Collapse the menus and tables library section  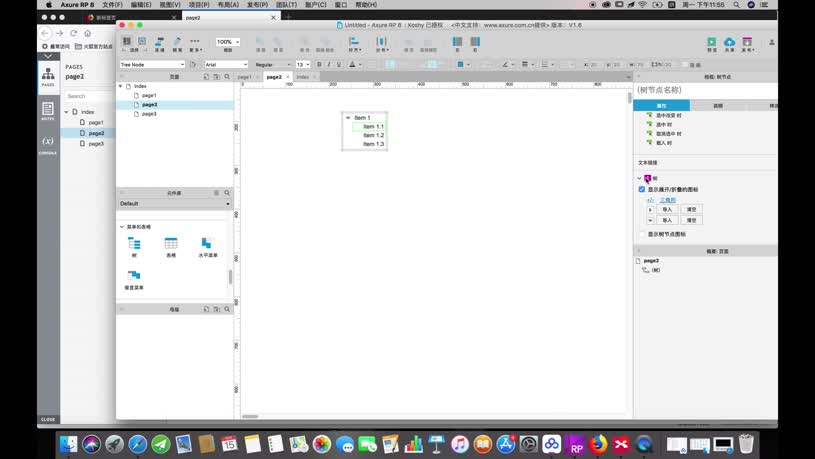122,227
